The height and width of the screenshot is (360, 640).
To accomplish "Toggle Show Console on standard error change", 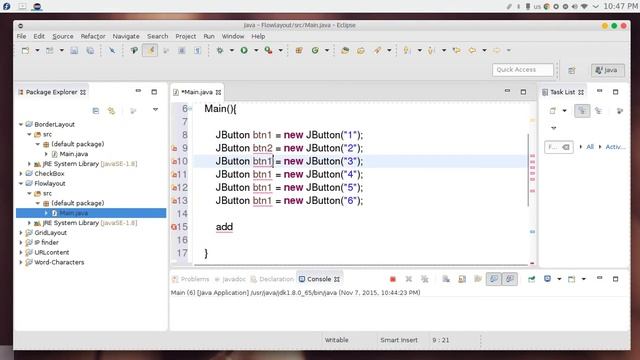I will point(510,279).
